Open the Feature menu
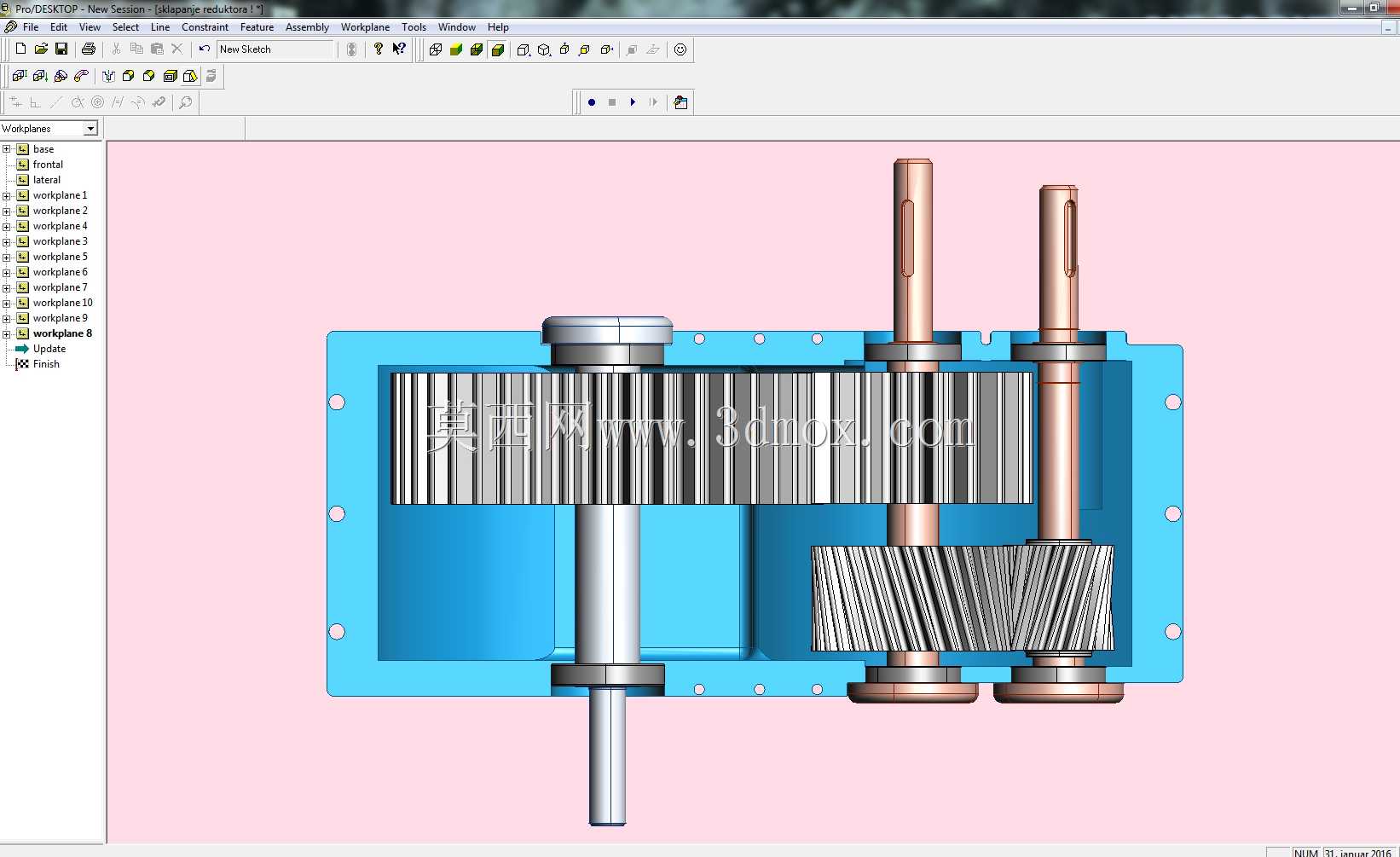The image size is (1400, 857). pyautogui.click(x=257, y=27)
